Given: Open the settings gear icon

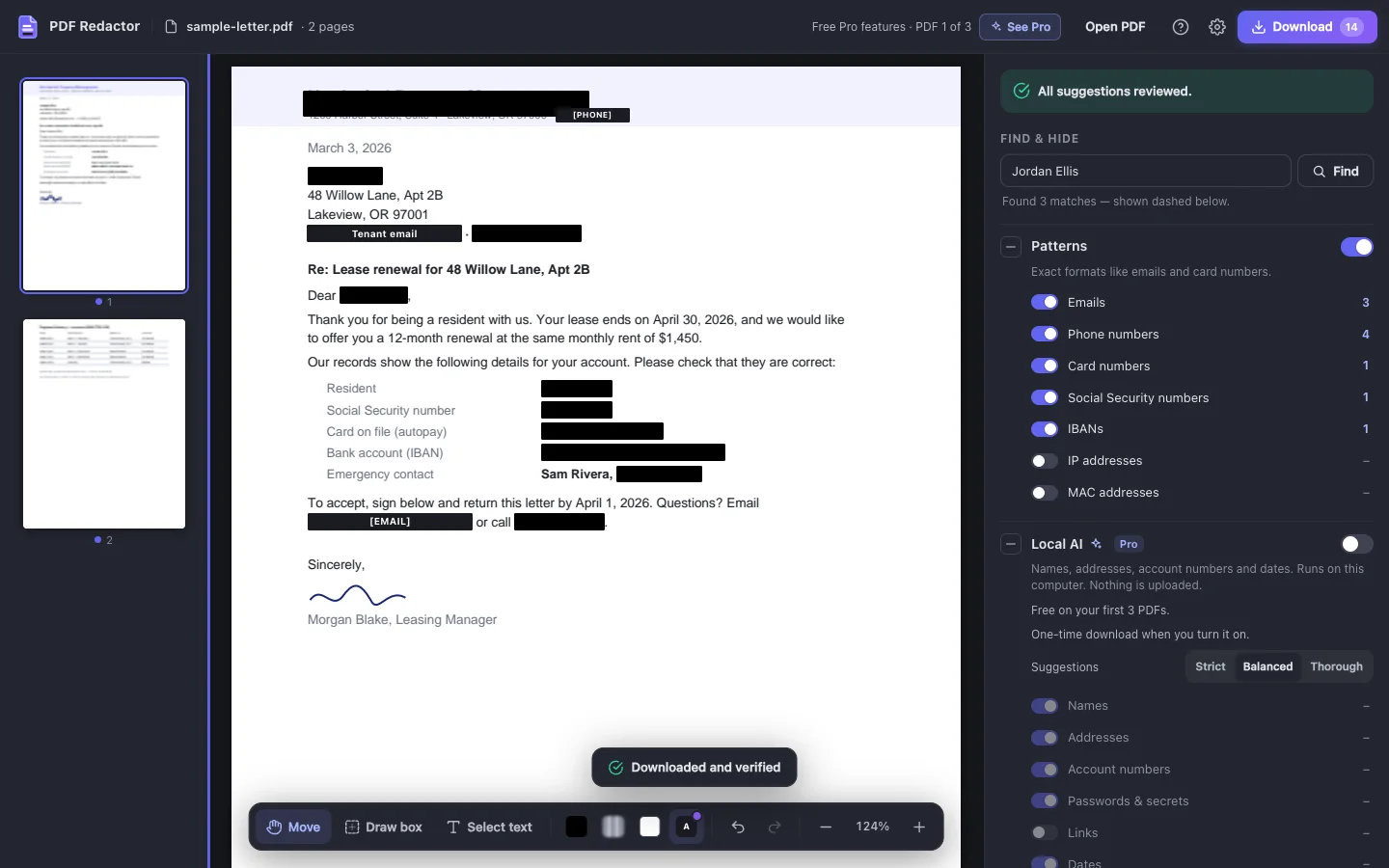Looking at the screenshot, I should click(1217, 27).
